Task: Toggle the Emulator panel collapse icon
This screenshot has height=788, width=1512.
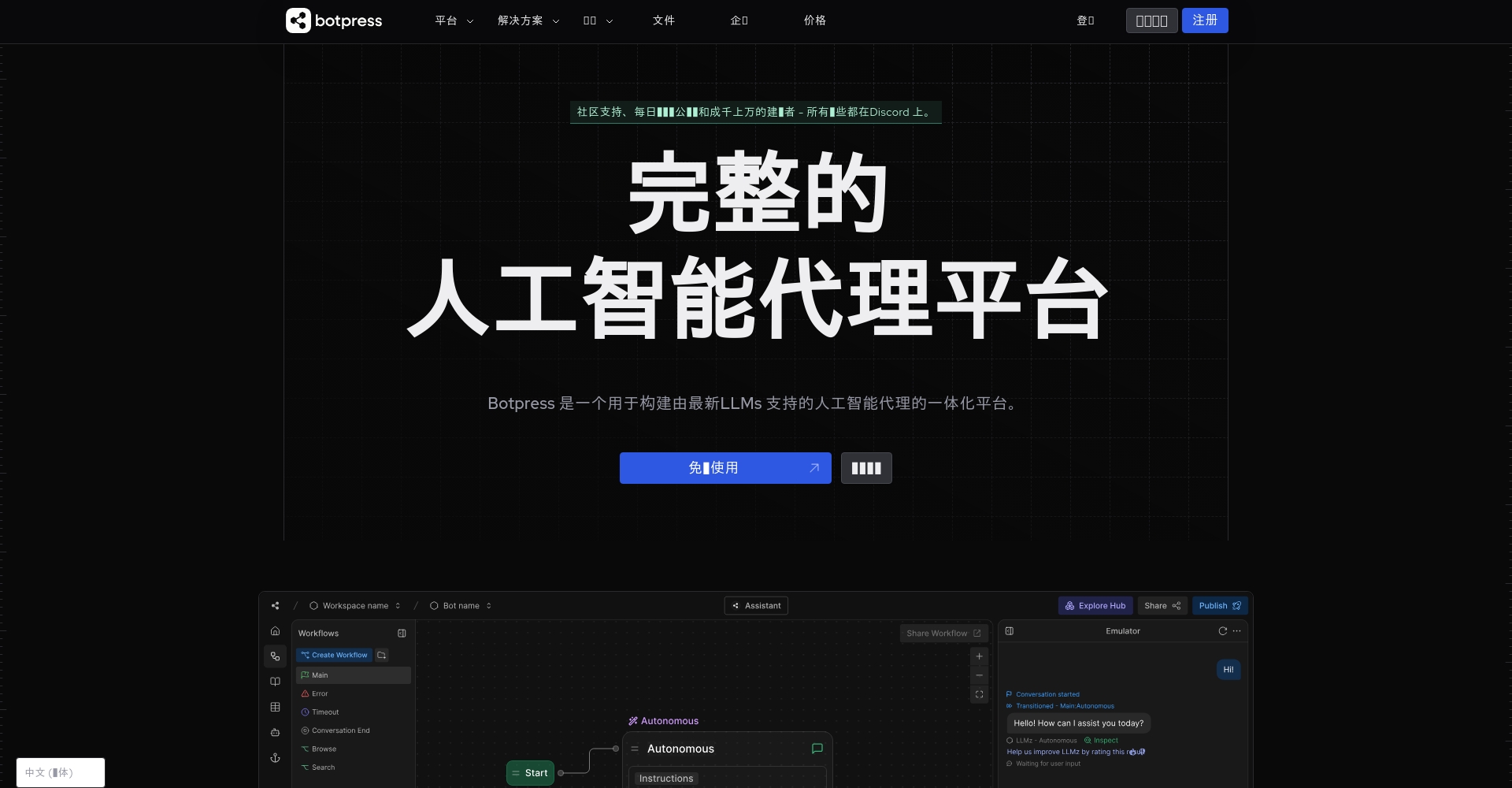Action: coord(1010,631)
